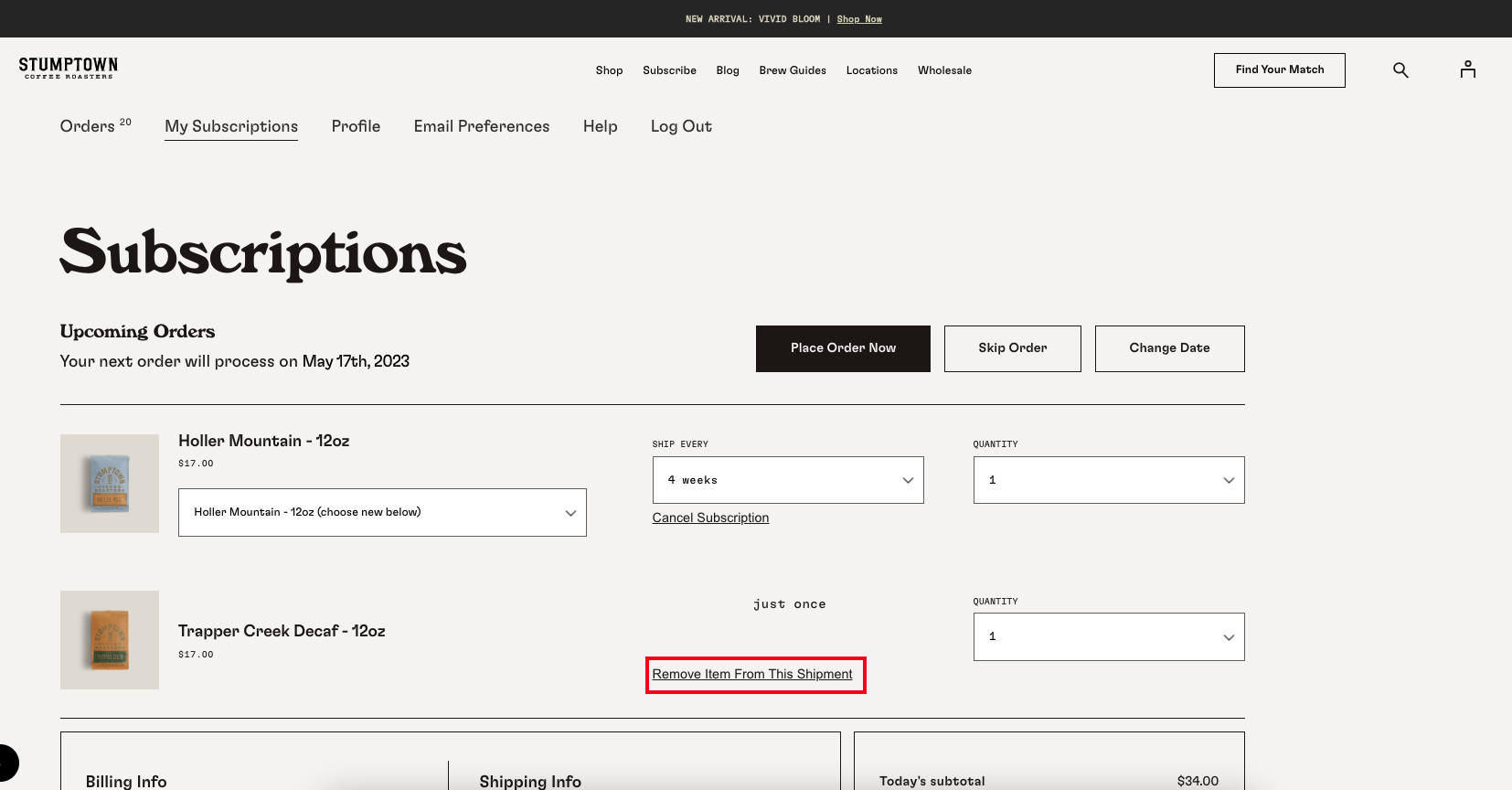
Task: Click the Holler Mountain coffee bag thumbnail
Action: click(110, 484)
